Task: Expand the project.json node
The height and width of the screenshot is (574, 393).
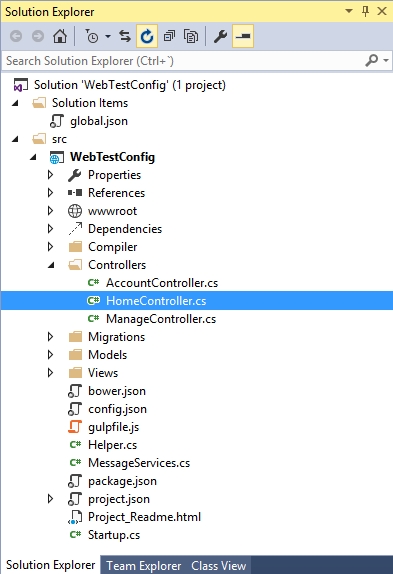Action: 50,499
